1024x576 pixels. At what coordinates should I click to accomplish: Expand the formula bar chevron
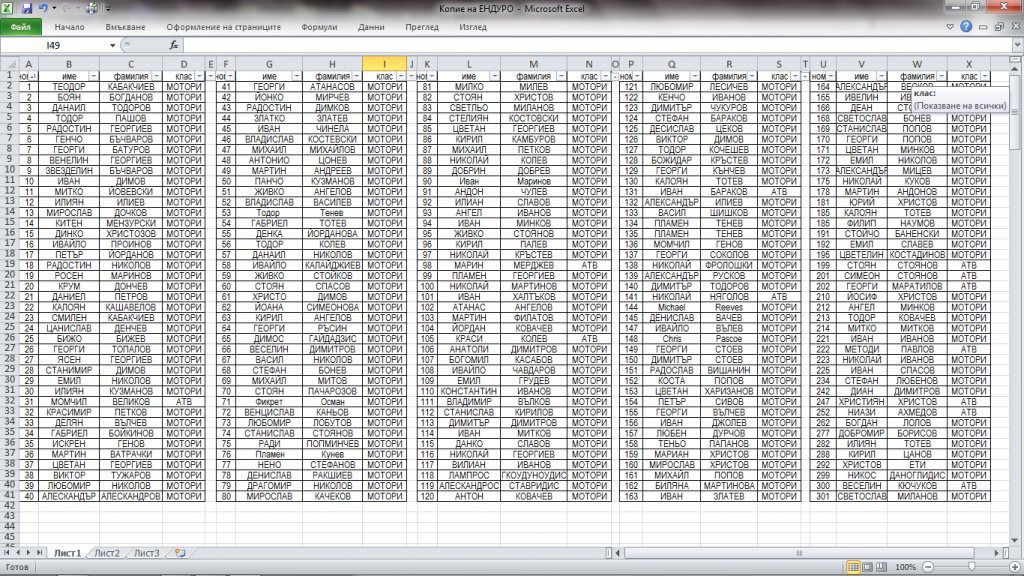[x=1017, y=45]
